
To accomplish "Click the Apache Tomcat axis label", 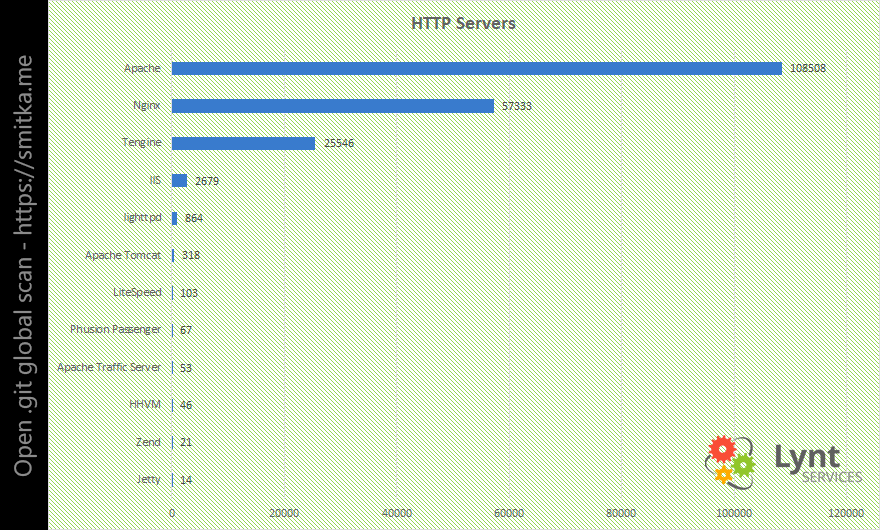I will coord(123,255).
